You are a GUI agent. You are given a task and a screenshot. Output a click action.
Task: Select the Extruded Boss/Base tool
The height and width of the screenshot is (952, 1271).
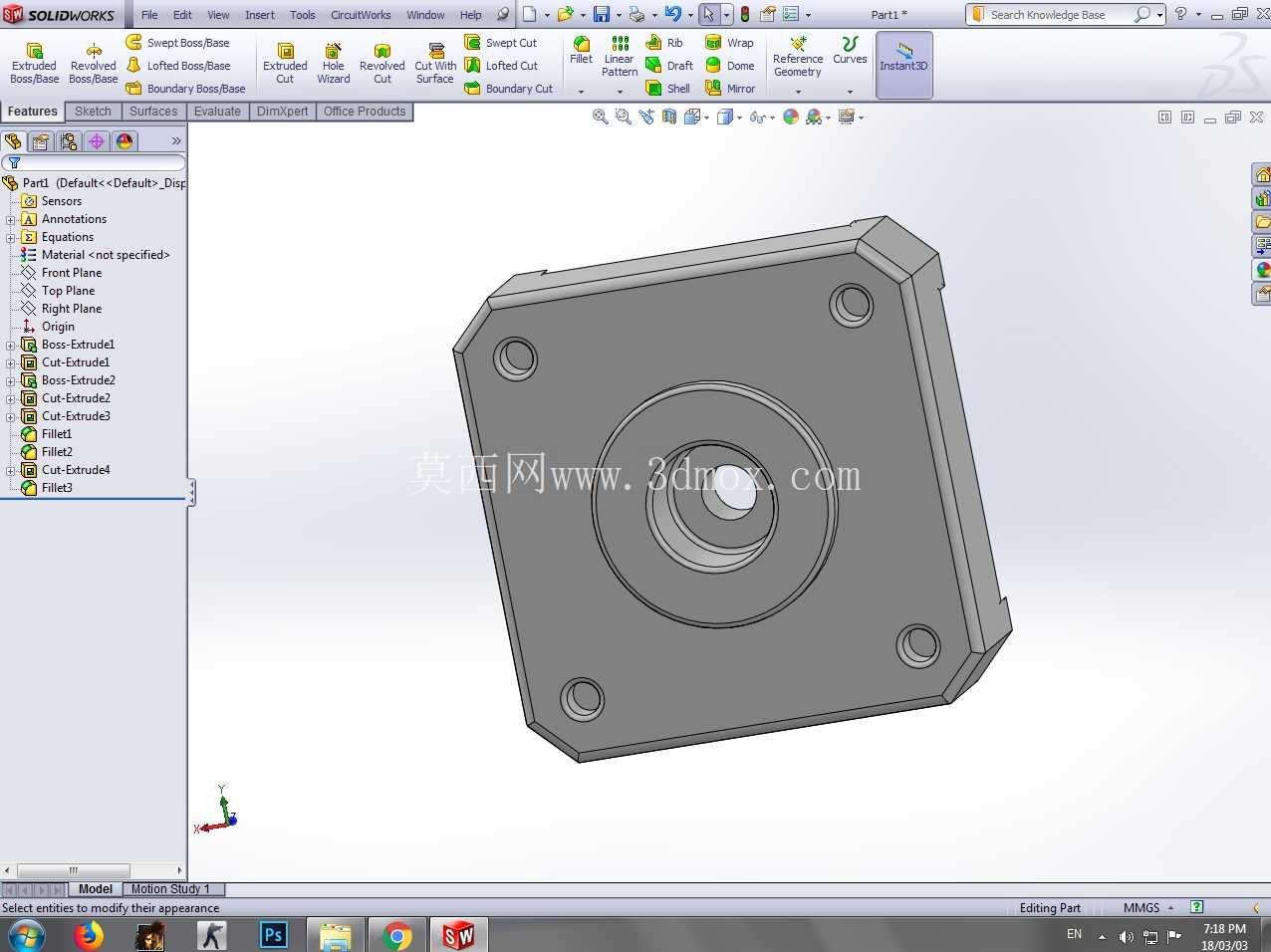pyautogui.click(x=34, y=63)
